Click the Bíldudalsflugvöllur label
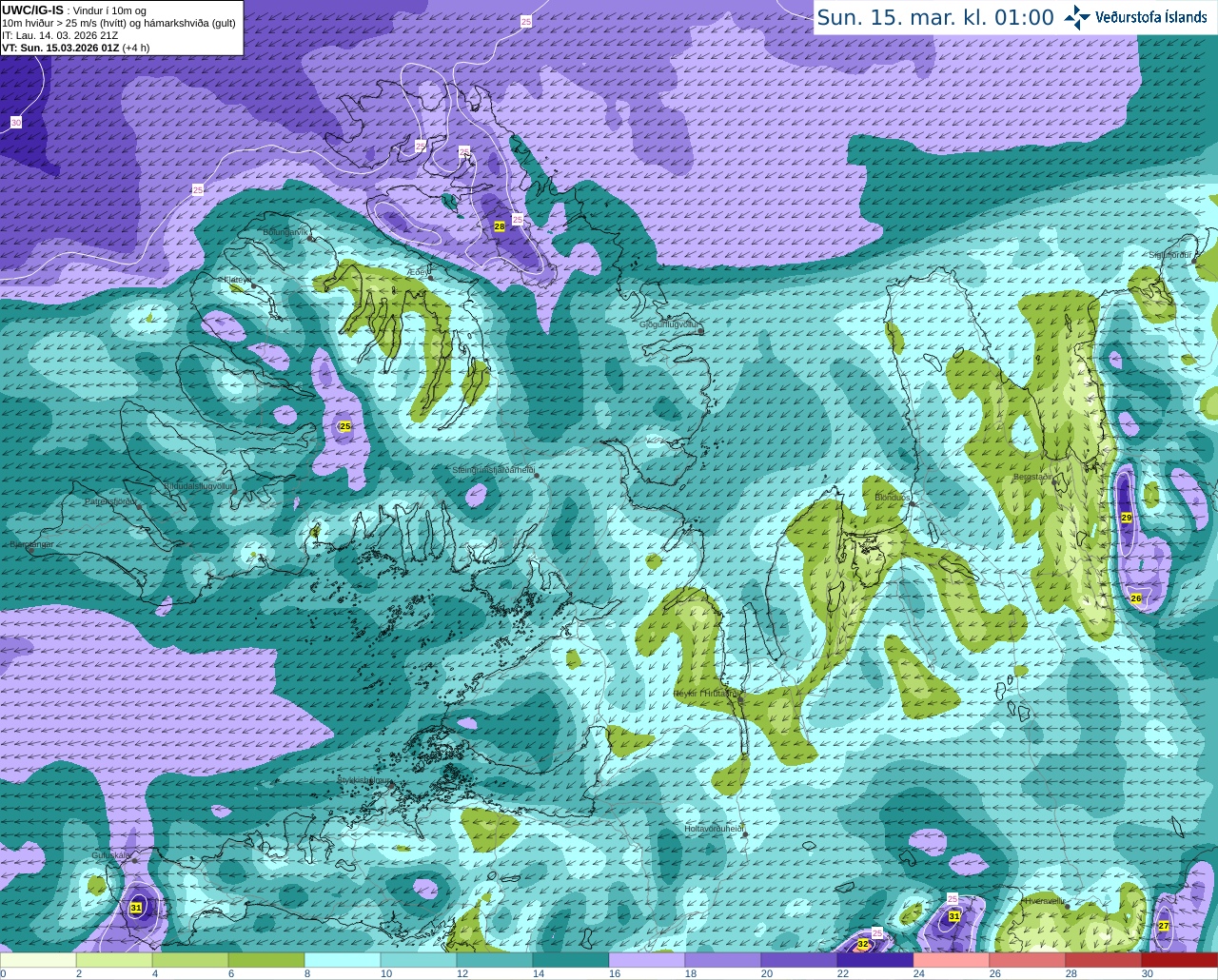Screen dimensions: 1218x980 pos(199,485)
